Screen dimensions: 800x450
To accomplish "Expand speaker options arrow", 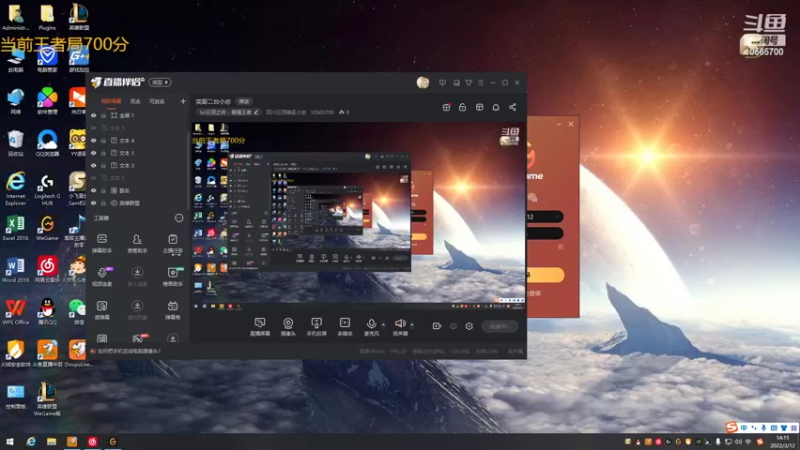I will pos(412,324).
